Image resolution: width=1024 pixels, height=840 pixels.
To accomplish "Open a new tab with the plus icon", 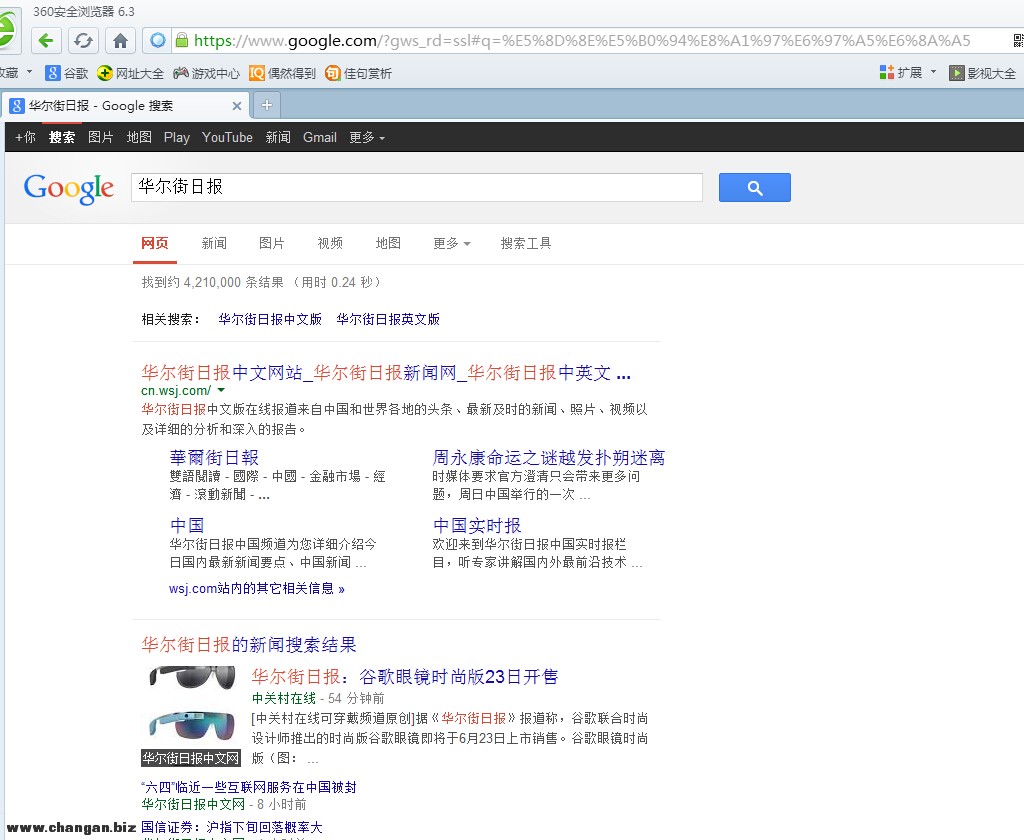I will (x=267, y=105).
